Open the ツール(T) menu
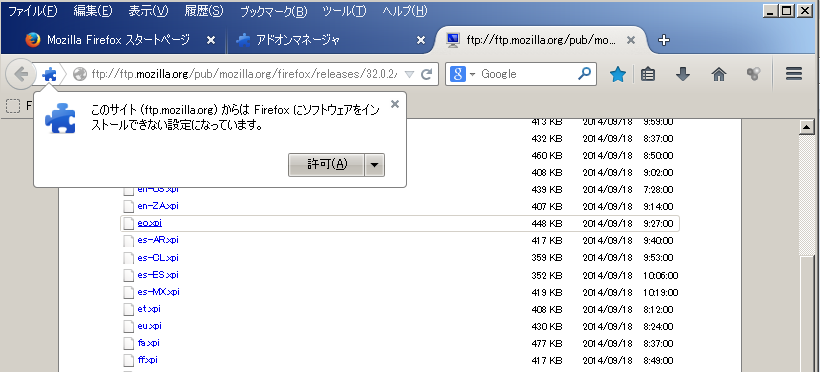820x372 pixels. click(x=344, y=11)
